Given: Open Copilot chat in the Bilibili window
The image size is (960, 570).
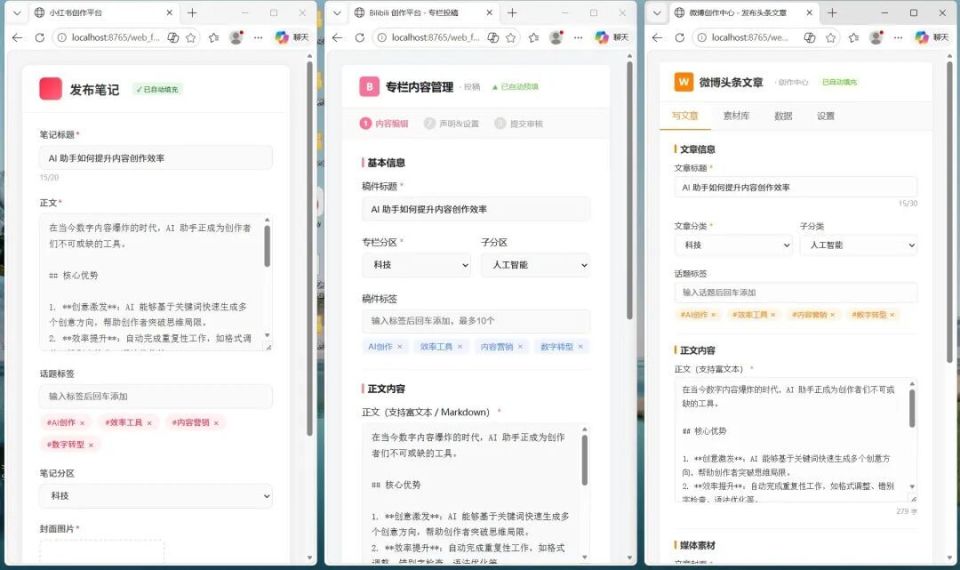Looking at the screenshot, I should 612,38.
